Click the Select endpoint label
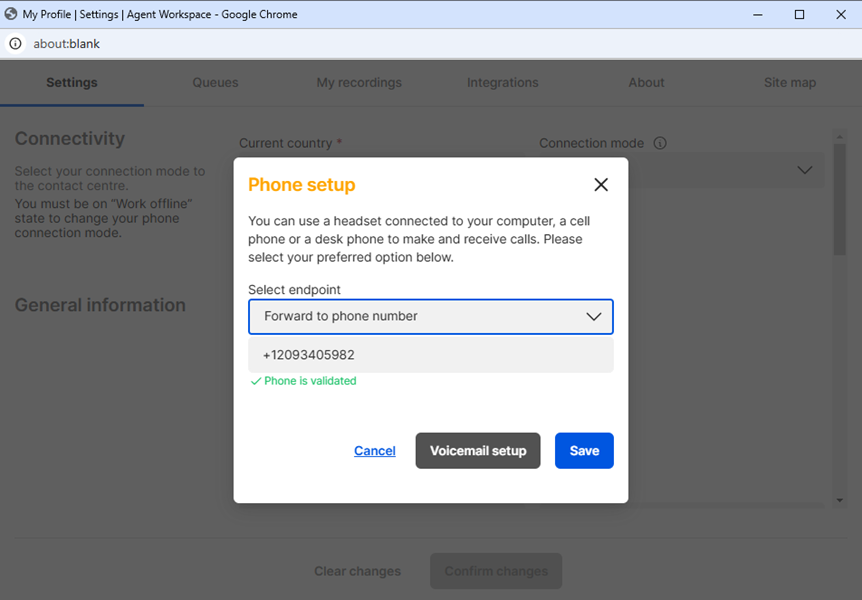The height and width of the screenshot is (600, 862). click(294, 290)
